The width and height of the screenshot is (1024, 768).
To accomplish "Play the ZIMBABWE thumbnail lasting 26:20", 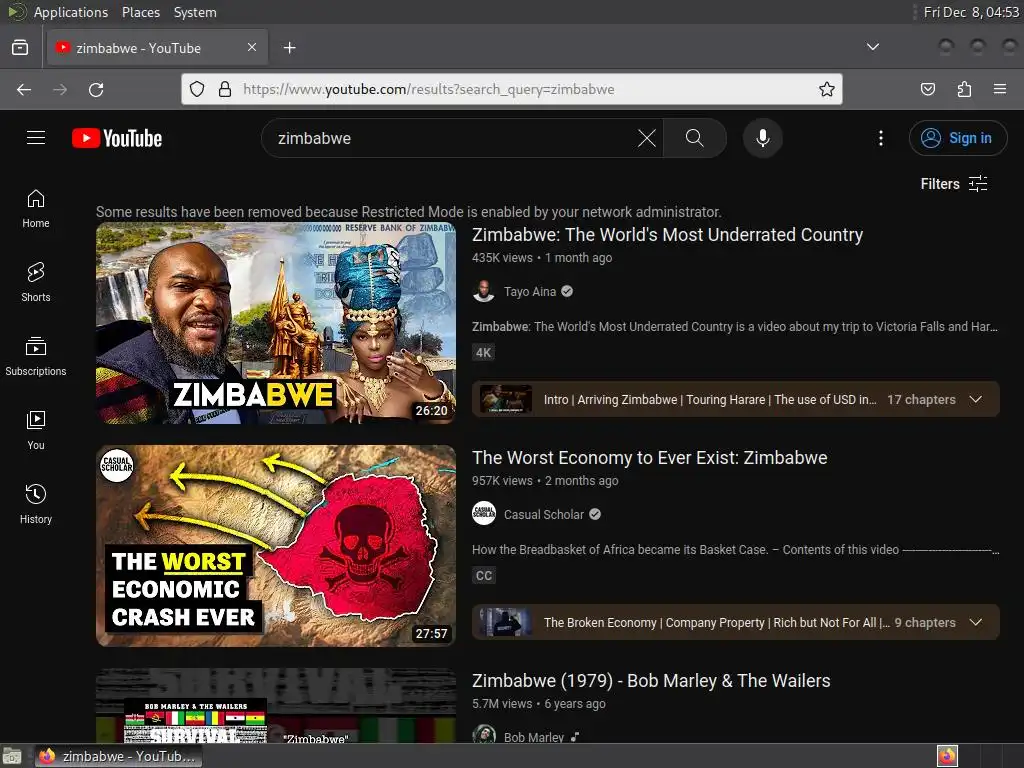I will [276, 323].
